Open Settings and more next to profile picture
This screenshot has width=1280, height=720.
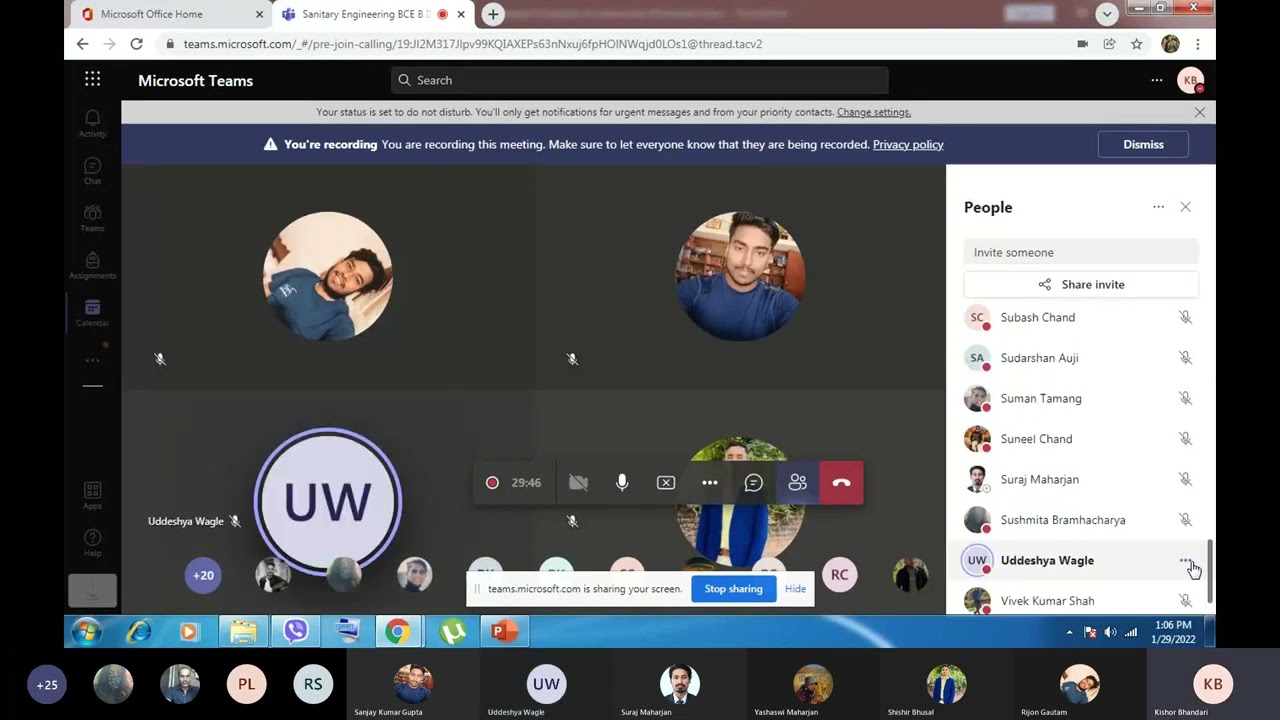click(x=1156, y=80)
